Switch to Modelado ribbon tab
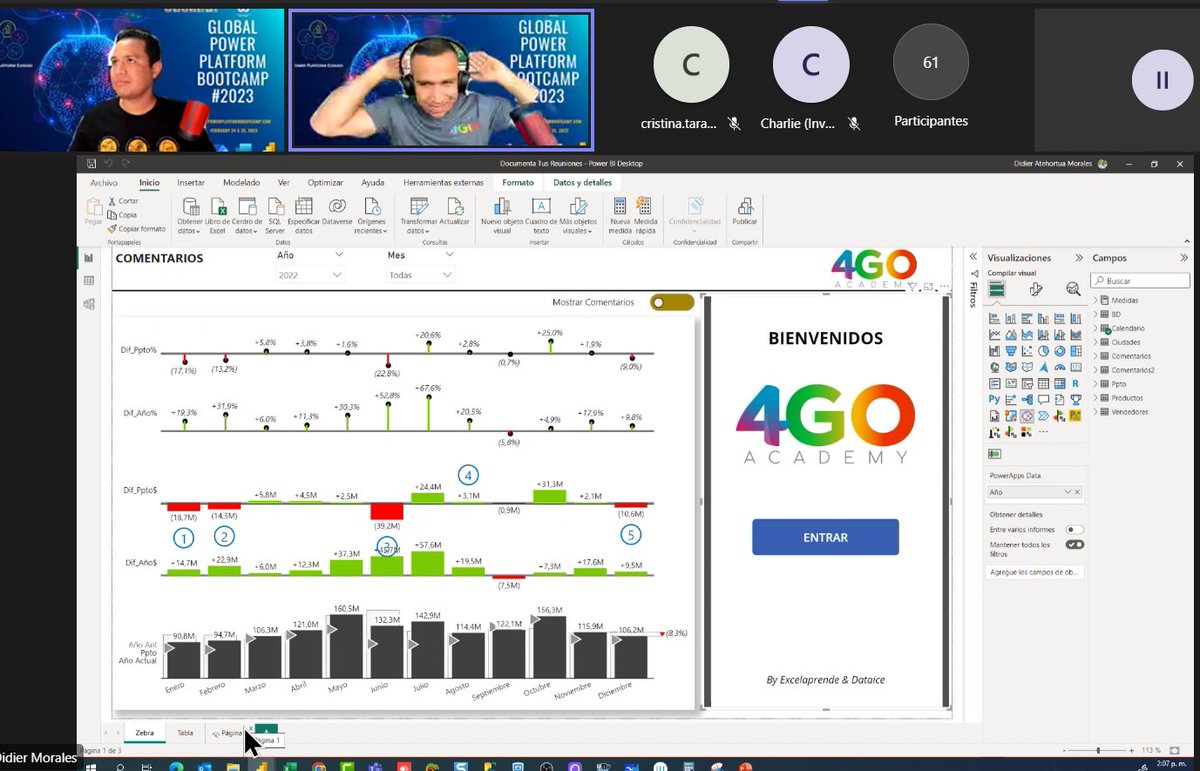 tap(241, 183)
